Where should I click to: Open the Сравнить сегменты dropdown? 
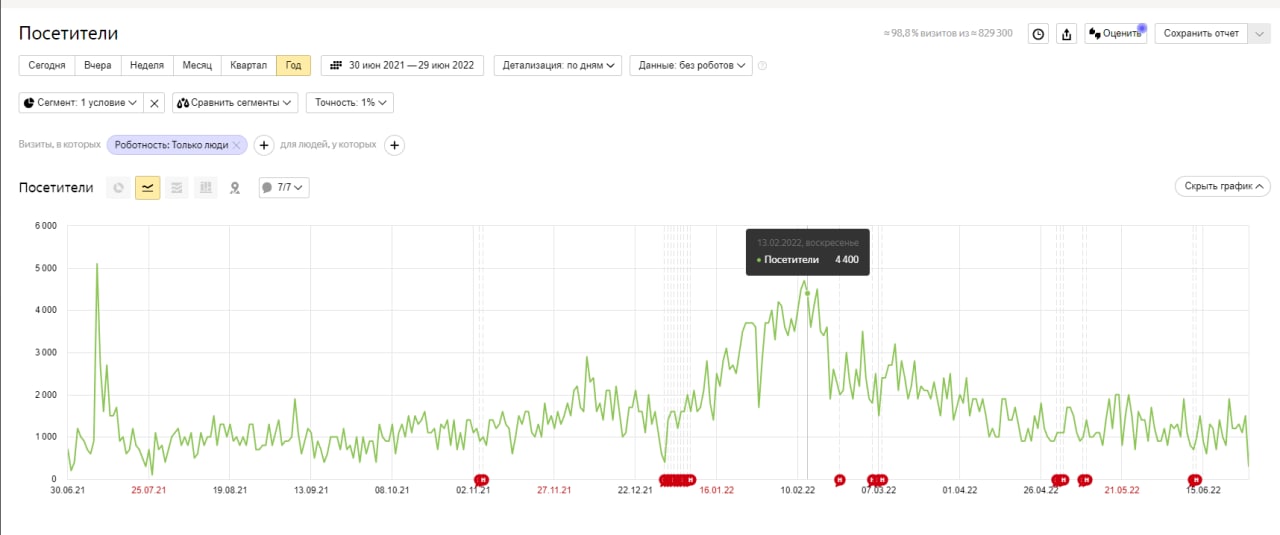(235, 102)
